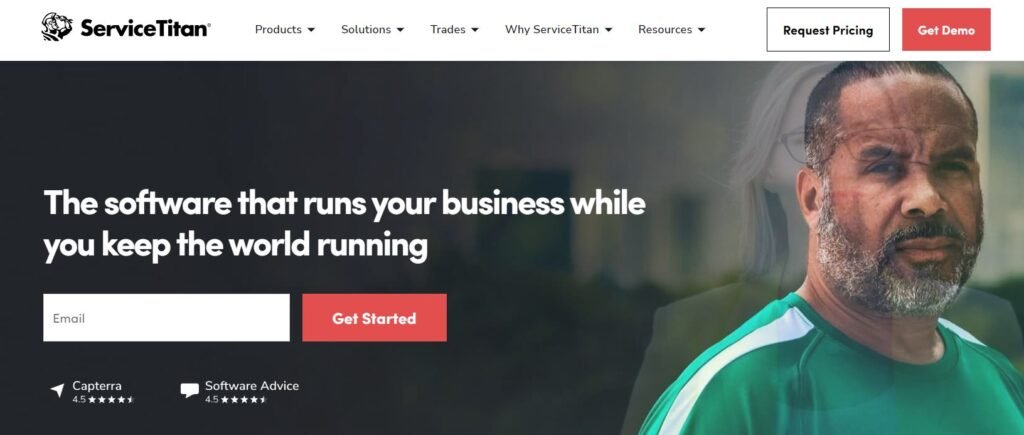This screenshot has height=435, width=1024.
Task: Expand the Why ServiceTitan dropdown arrow
Action: 609,30
